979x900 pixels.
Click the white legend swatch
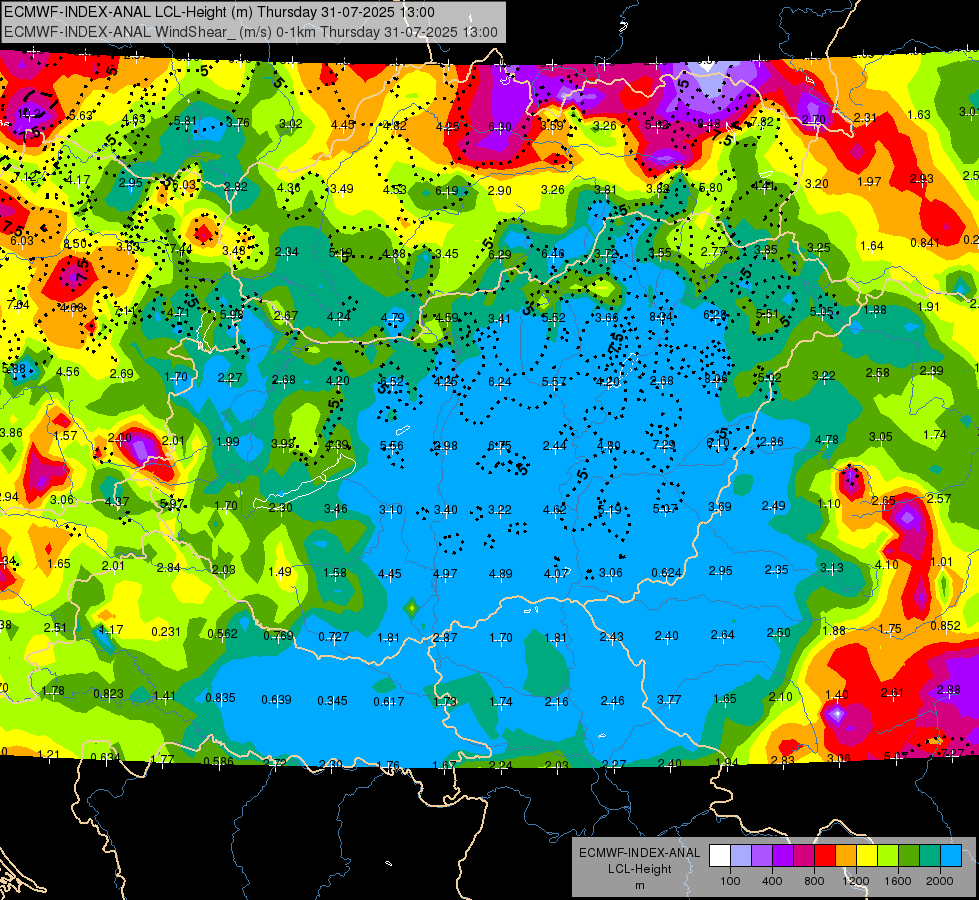(x=720, y=856)
